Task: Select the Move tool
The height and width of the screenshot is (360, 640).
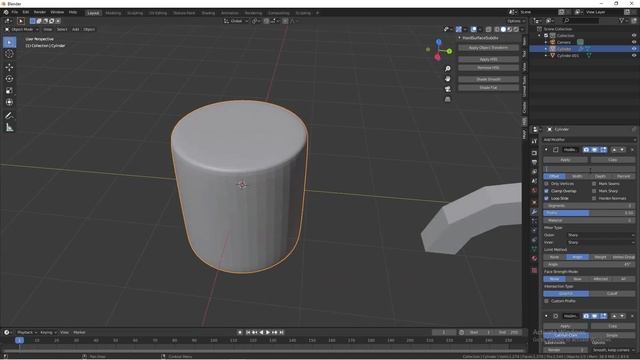Action: point(9,67)
